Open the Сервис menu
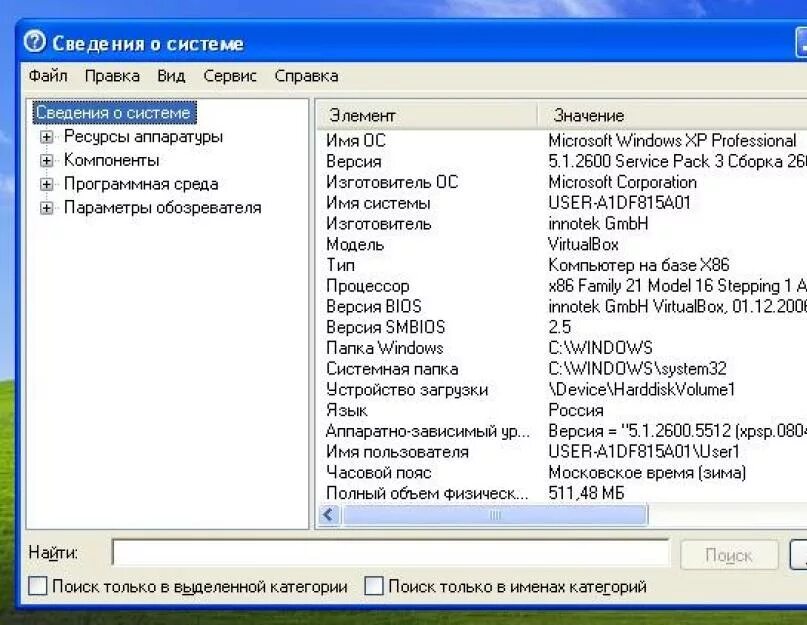The height and width of the screenshot is (625, 807). (x=230, y=76)
